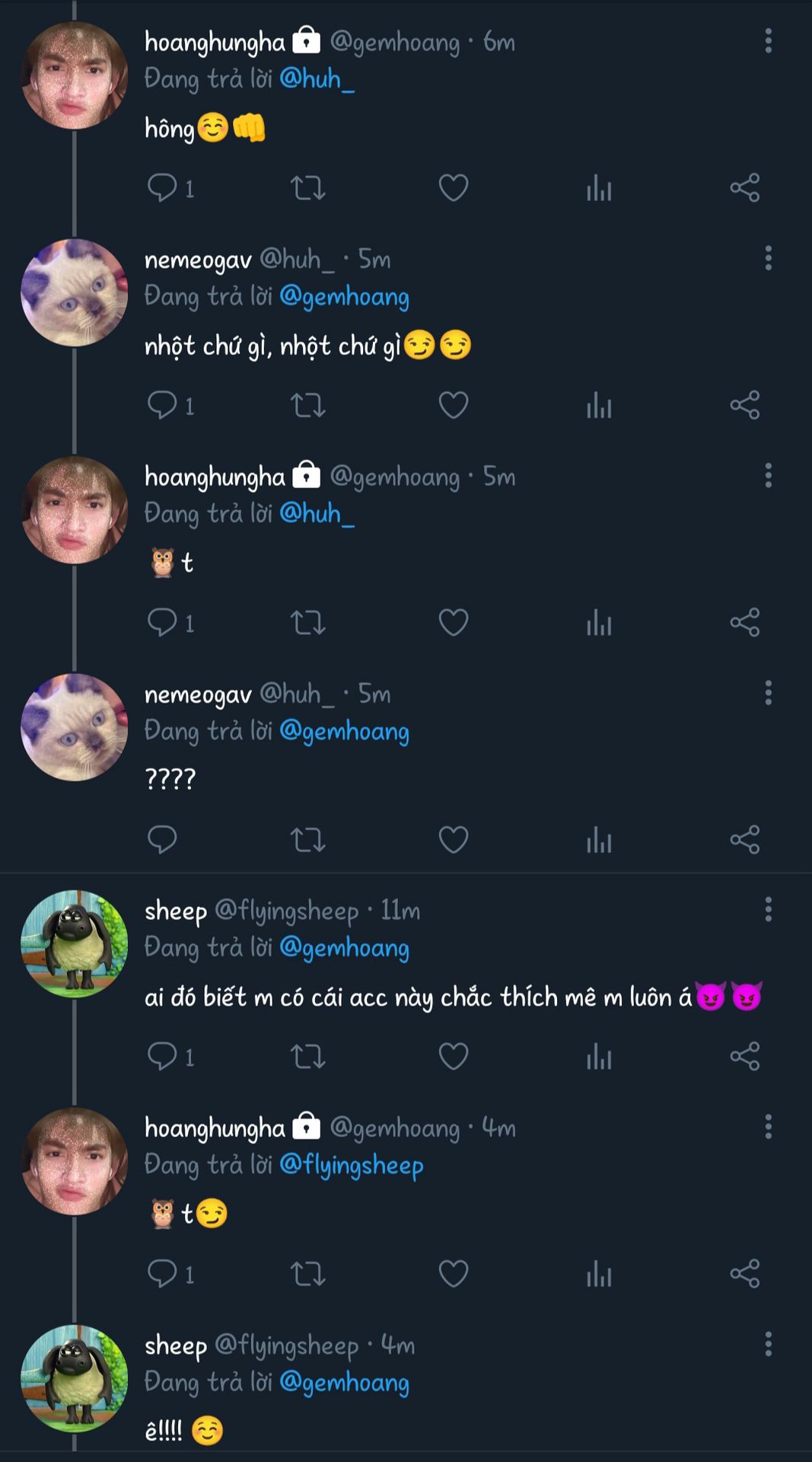Reply to the "hông" tweet

162,187
